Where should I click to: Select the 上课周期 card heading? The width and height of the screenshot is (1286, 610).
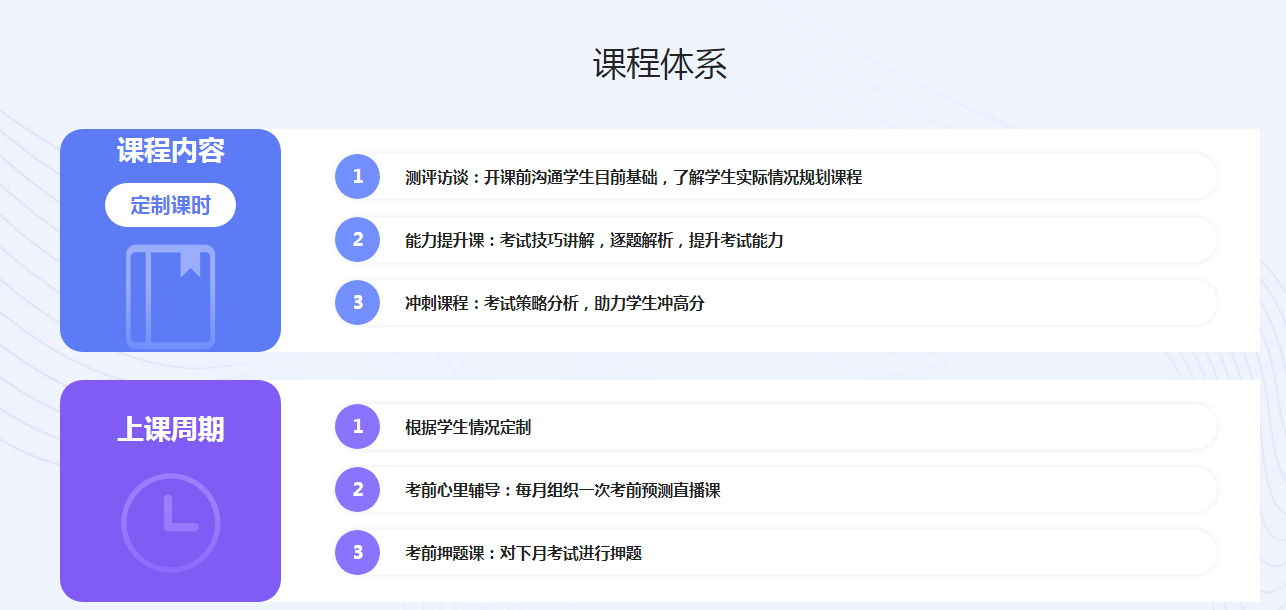(170, 429)
